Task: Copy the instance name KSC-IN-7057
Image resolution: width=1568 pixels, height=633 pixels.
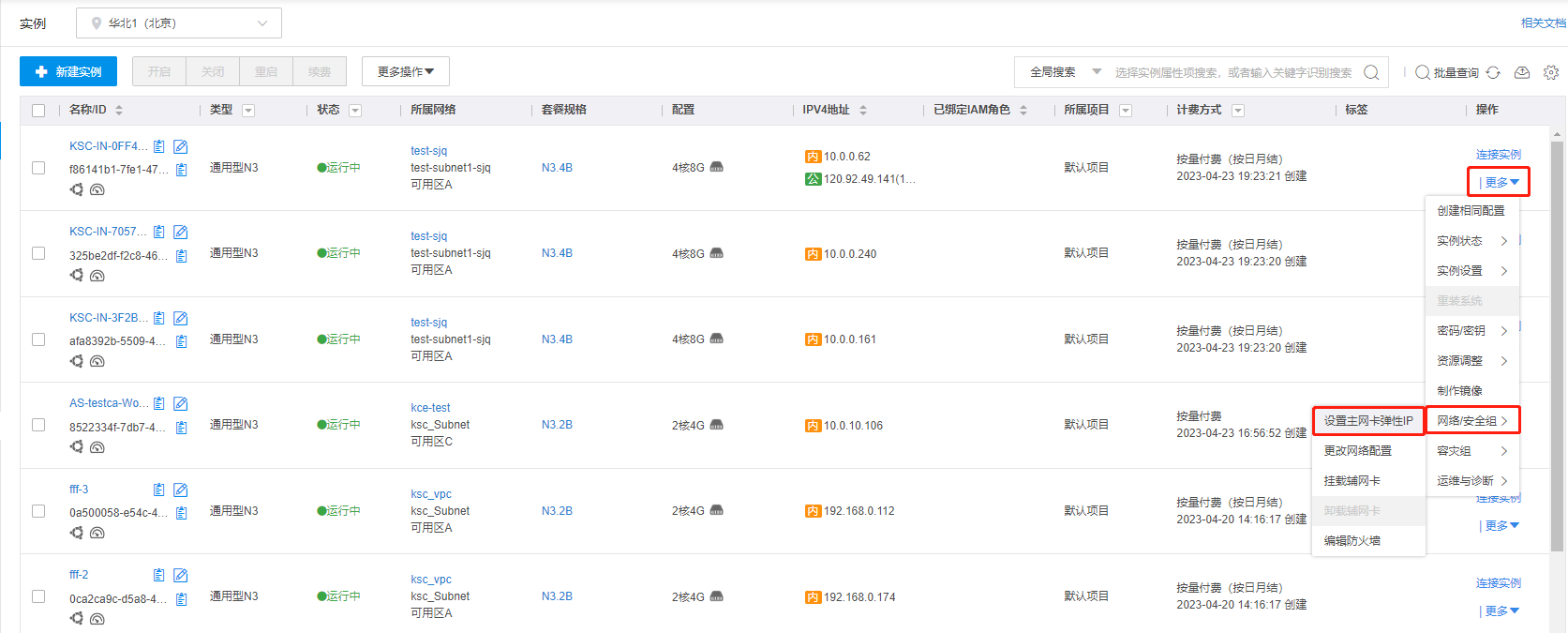Action: (159, 232)
